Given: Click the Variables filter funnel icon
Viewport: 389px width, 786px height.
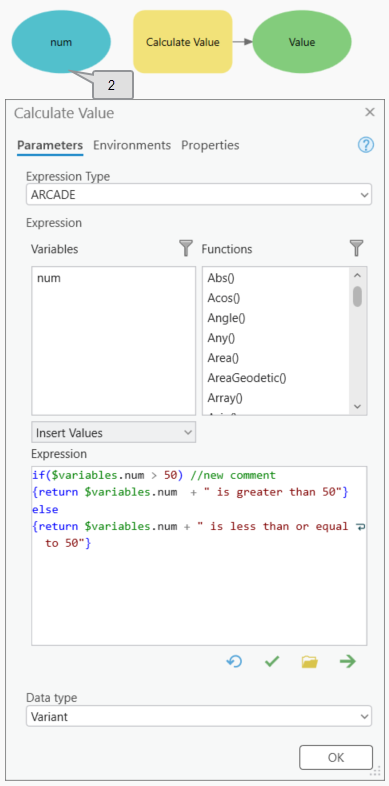Looking at the screenshot, I should pyautogui.click(x=186, y=248).
